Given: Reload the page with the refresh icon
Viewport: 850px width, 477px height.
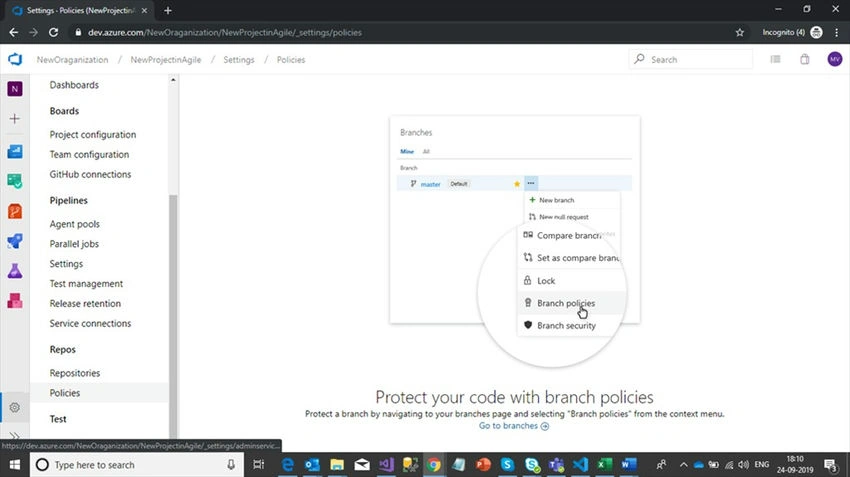Looking at the screenshot, I should (x=53, y=33).
